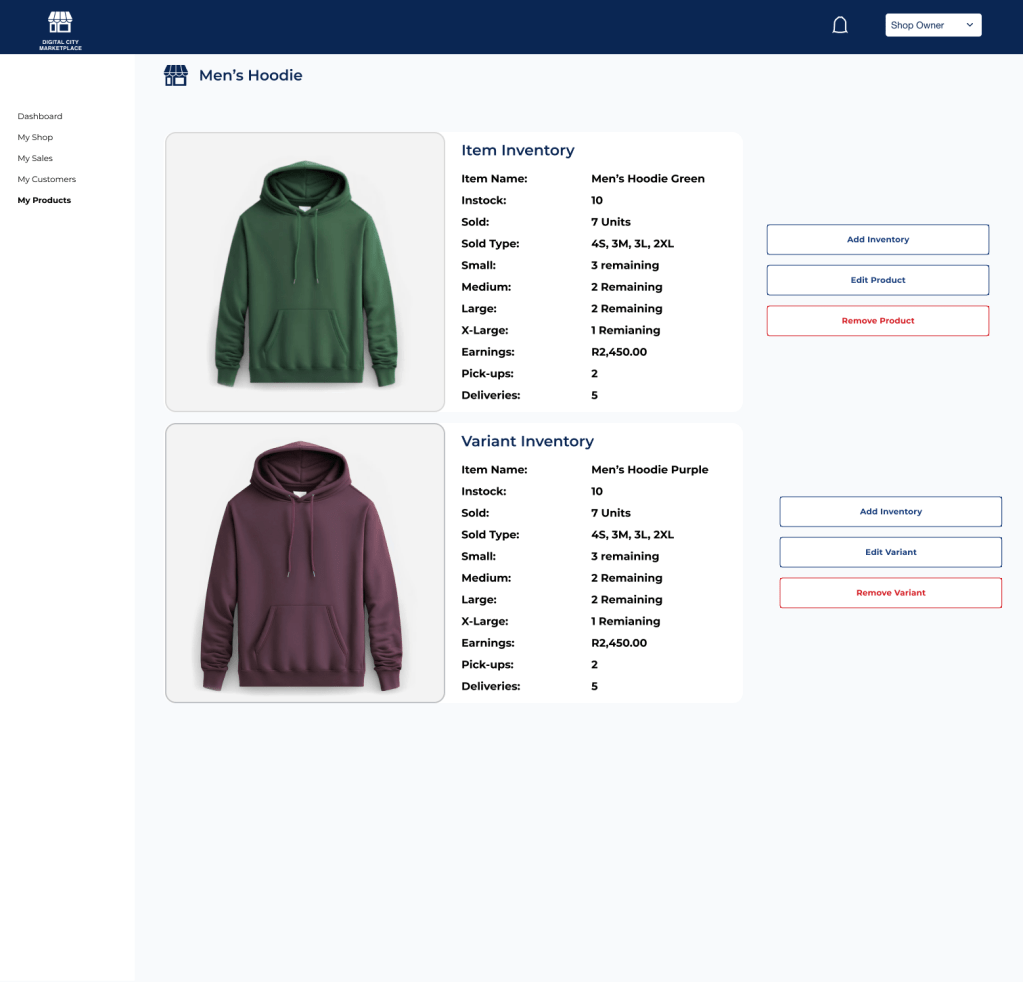Screen dimensions: 1023x982
Task: Open notifications with the bell icon
Action: pyautogui.click(x=840, y=25)
